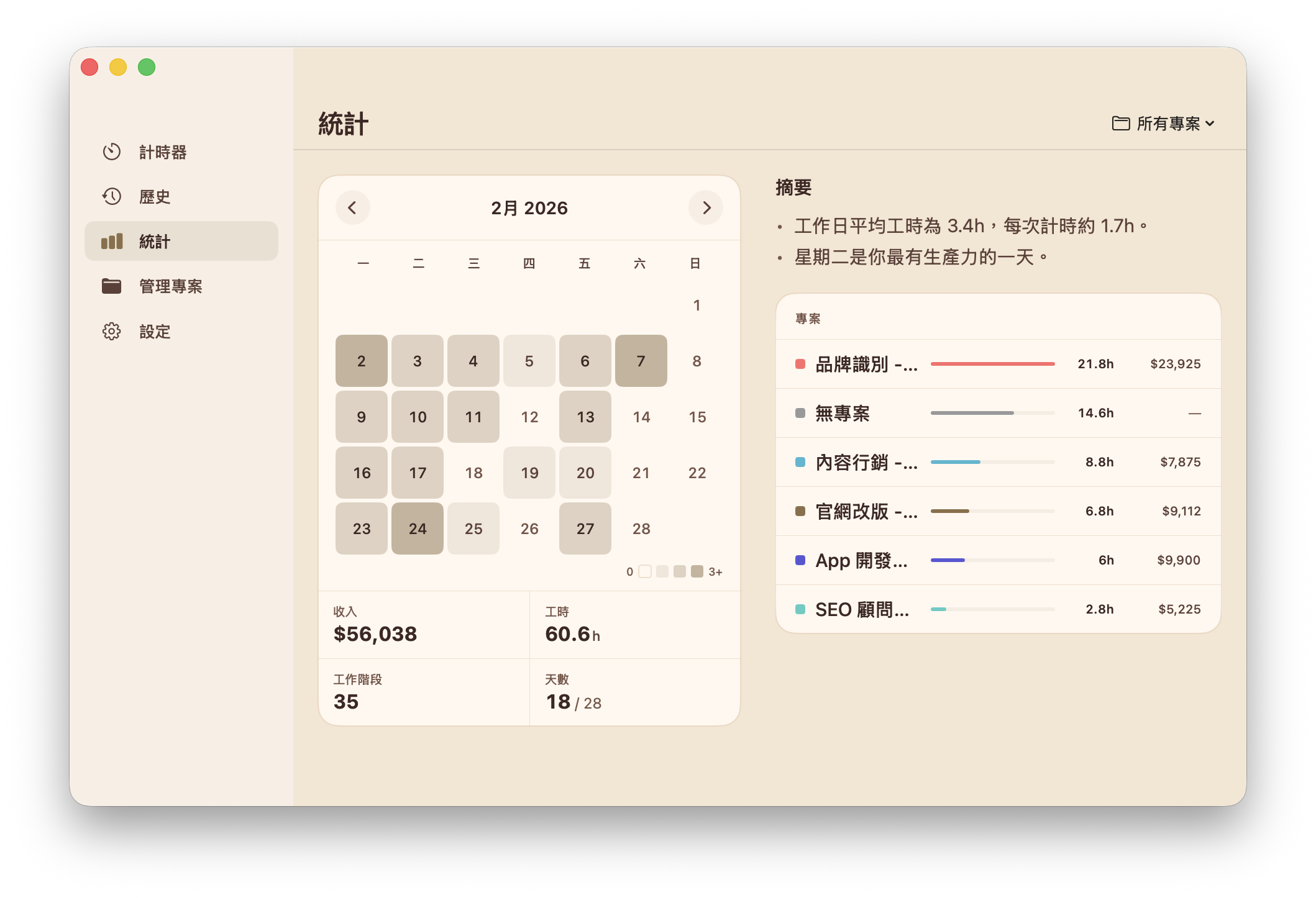Click the 3+ heatmap legend square

(696, 571)
